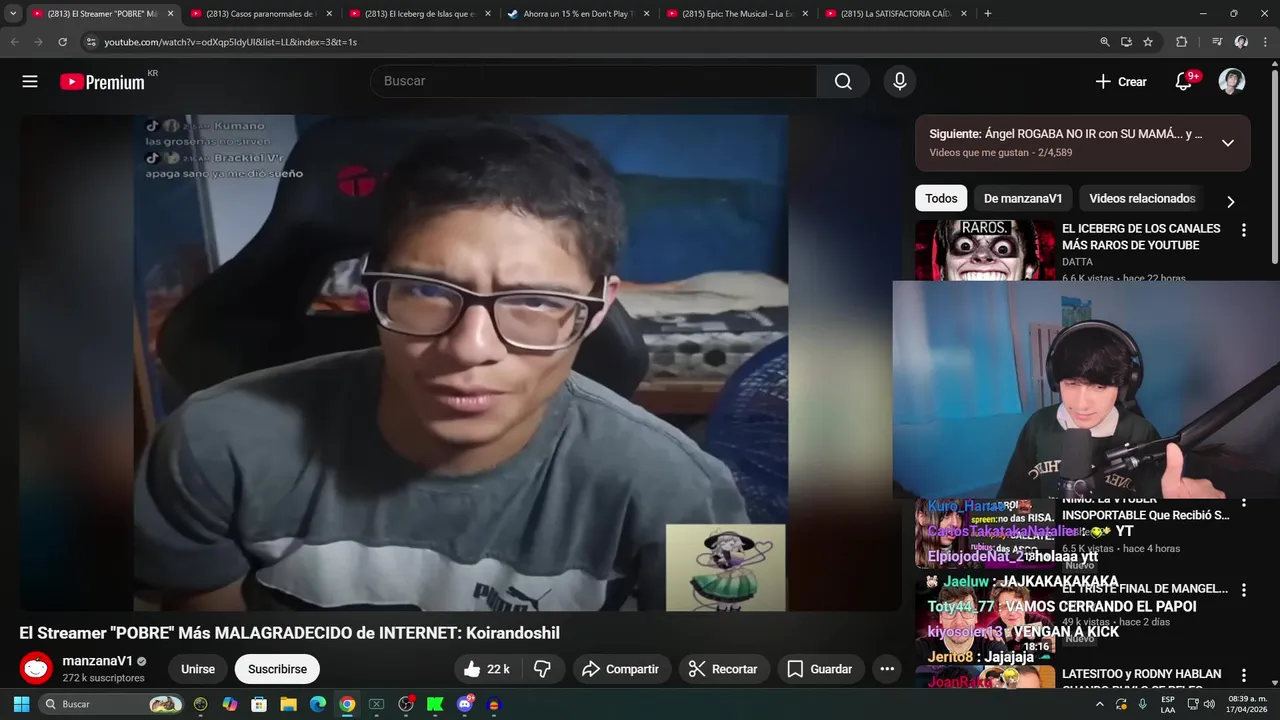1280x720 pixels.
Task: Click the search magnifier button
Action: tap(843, 82)
